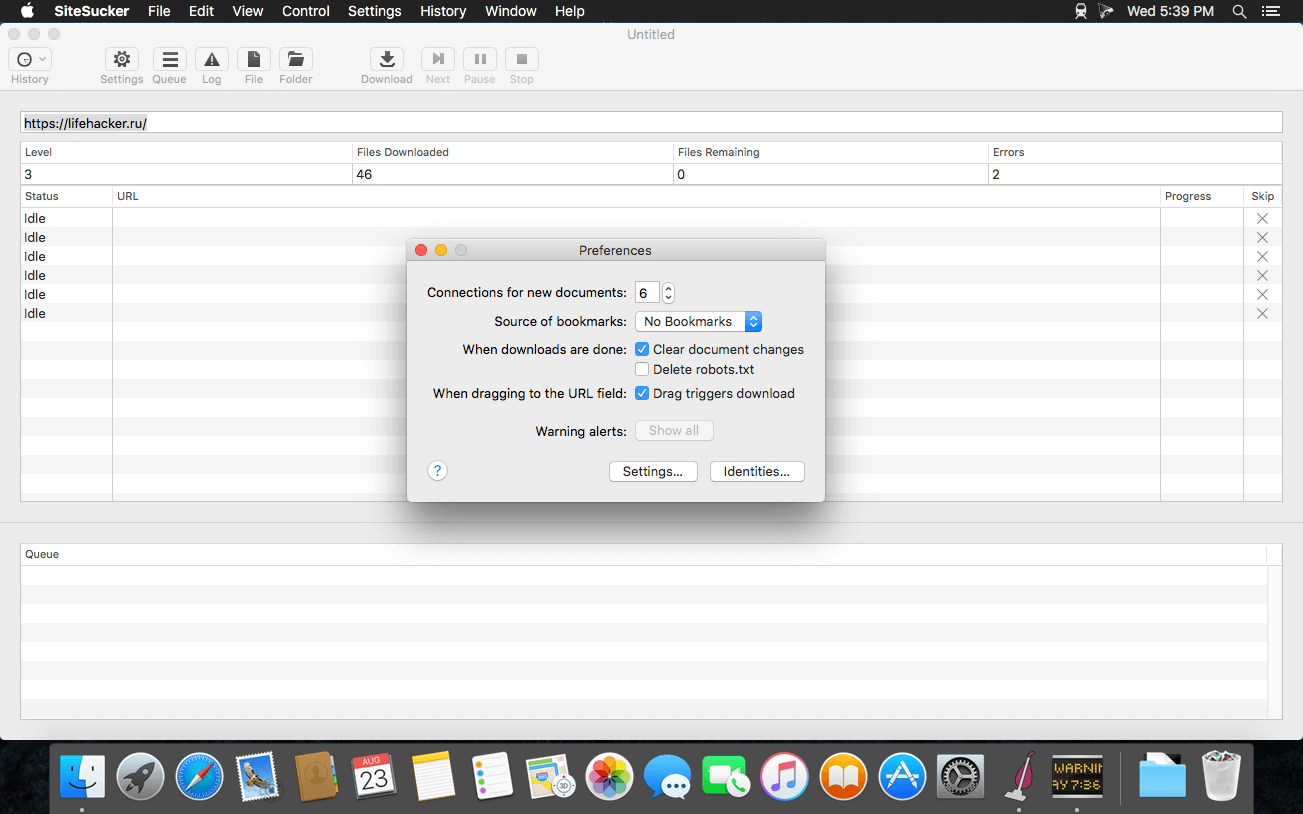Screen dimensions: 1303x814
Task: Disable Drag triggers download checkbox
Action: click(642, 393)
